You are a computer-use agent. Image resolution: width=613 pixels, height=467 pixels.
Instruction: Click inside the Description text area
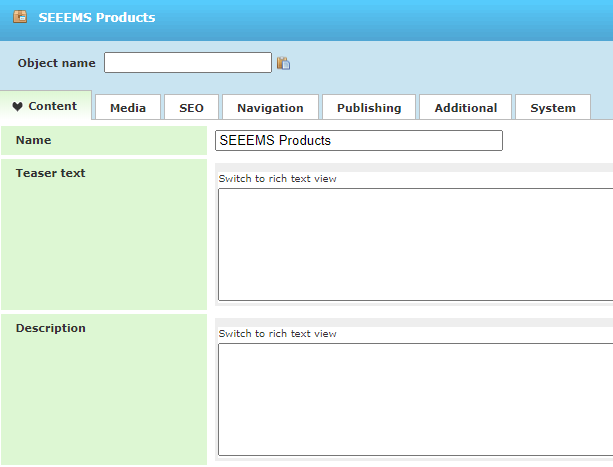(415, 400)
